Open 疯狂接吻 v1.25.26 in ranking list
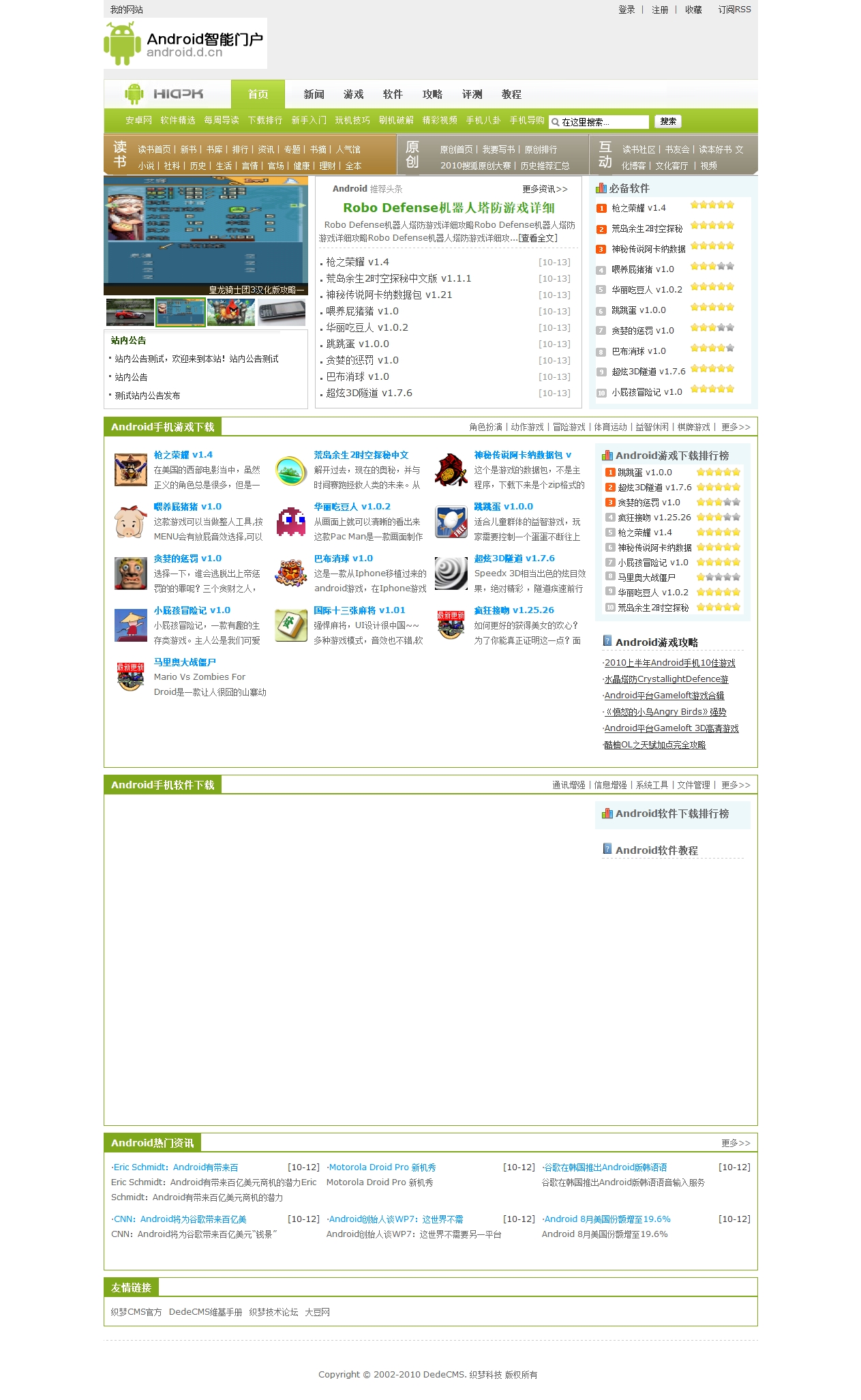Screen dimensions: 861x1400 (654, 518)
